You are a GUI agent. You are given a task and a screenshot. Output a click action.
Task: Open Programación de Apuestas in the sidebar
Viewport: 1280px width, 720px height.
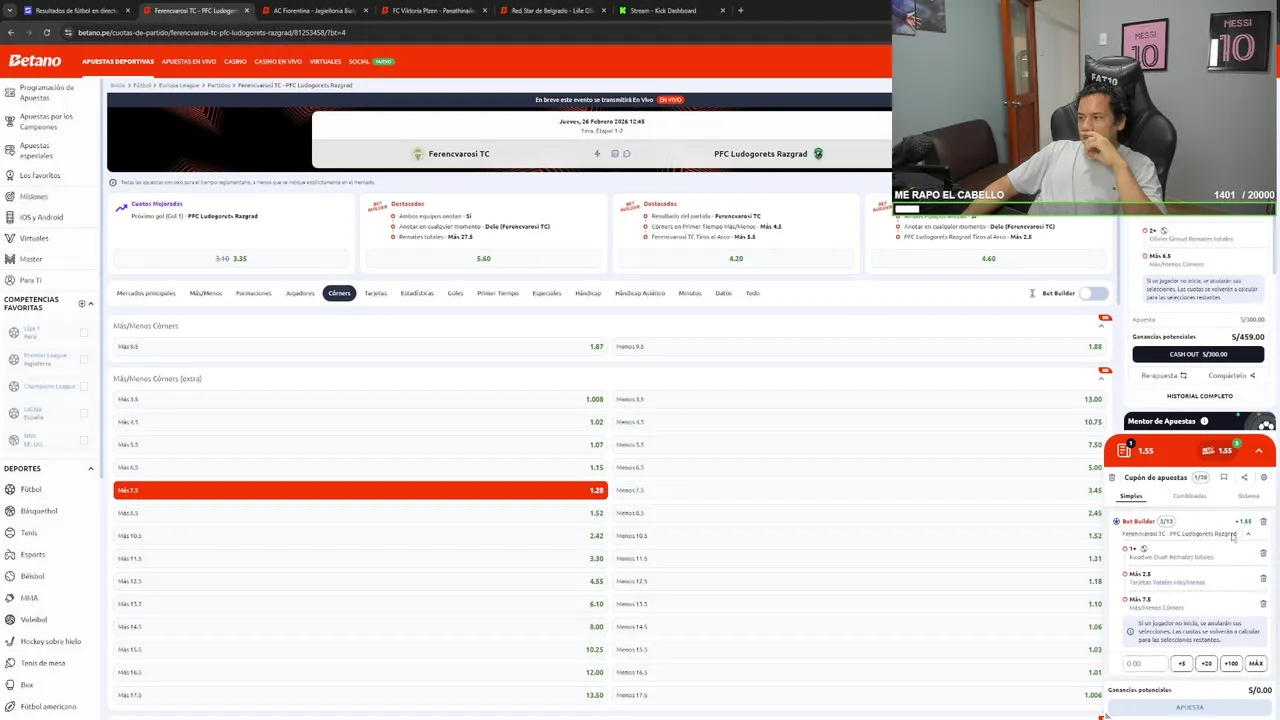point(46,92)
